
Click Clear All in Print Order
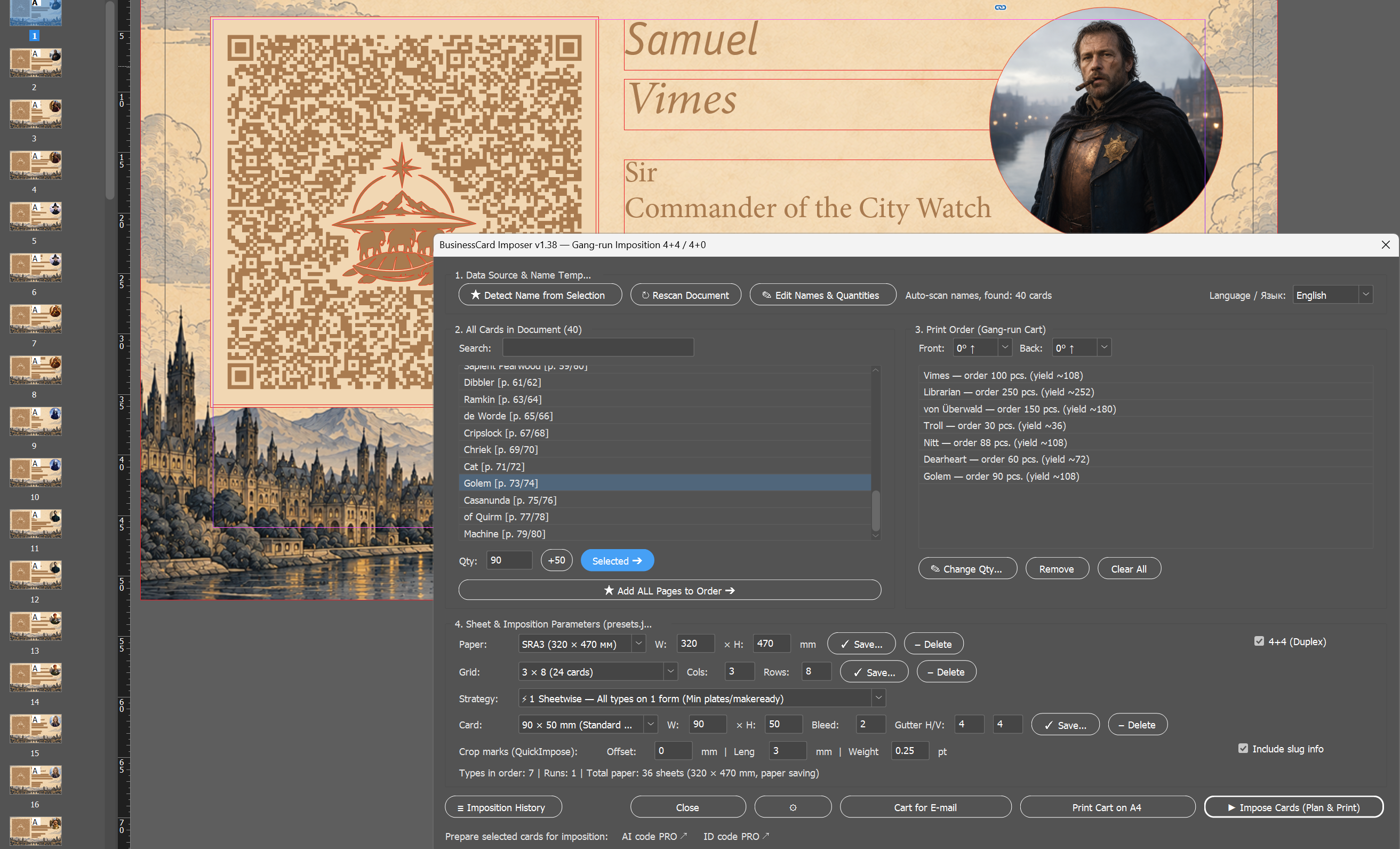[x=1129, y=569]
